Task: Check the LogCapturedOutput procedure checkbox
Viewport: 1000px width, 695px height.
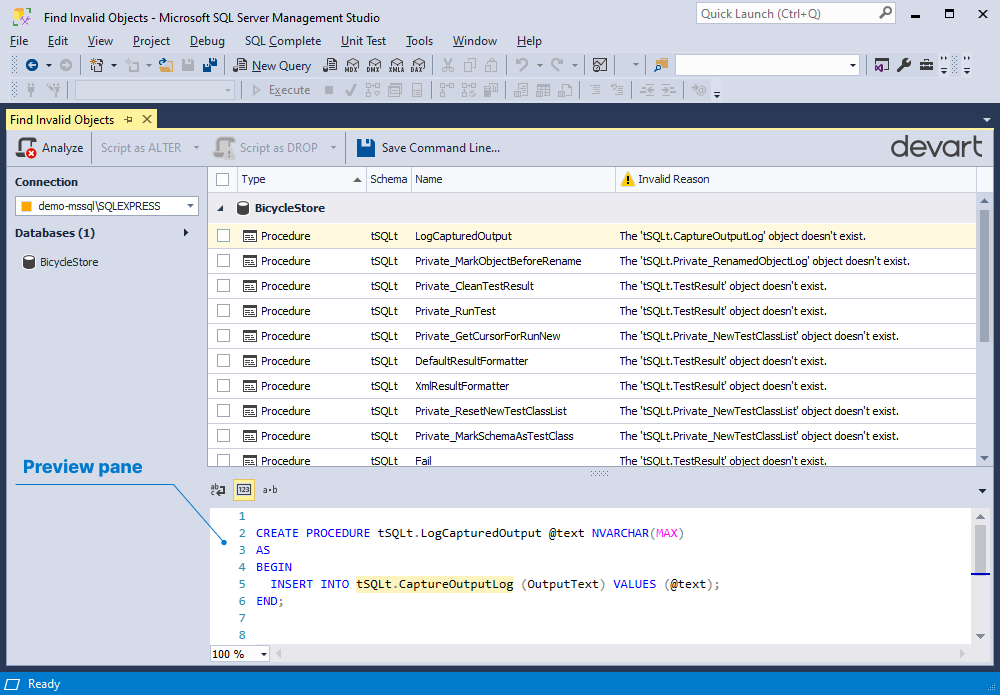Action: [x=223, y=236]
